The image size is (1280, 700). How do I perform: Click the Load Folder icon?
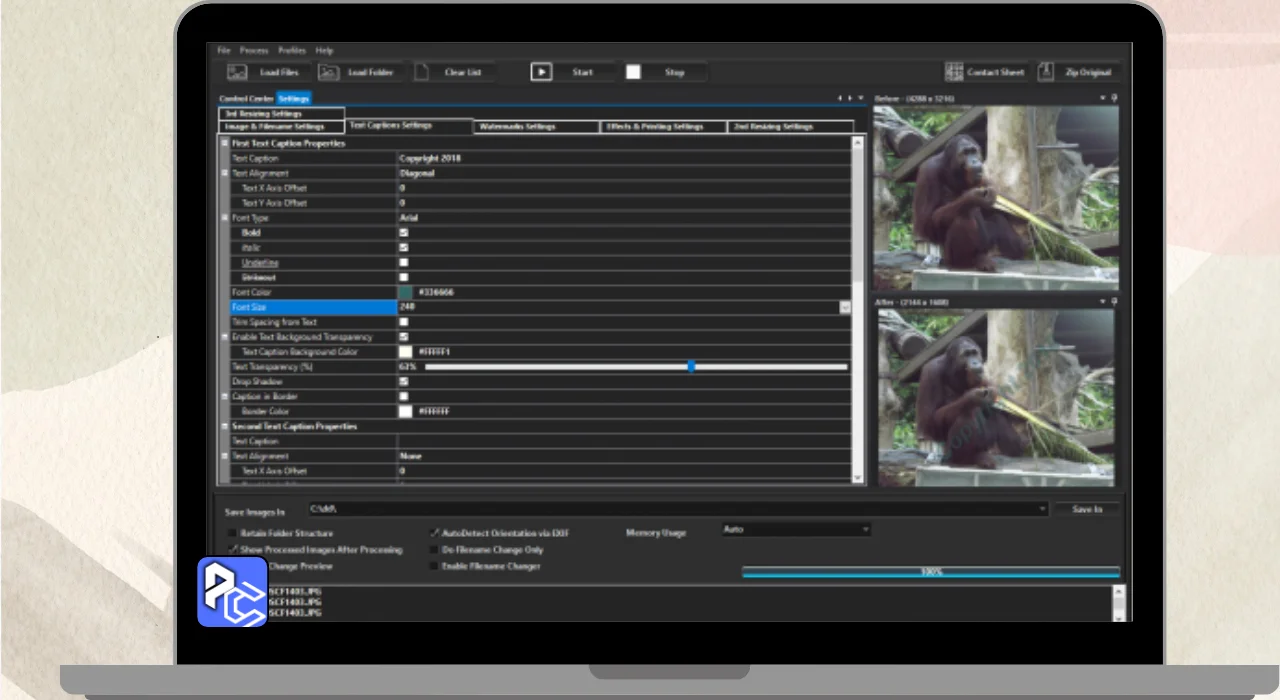point(329,72)
